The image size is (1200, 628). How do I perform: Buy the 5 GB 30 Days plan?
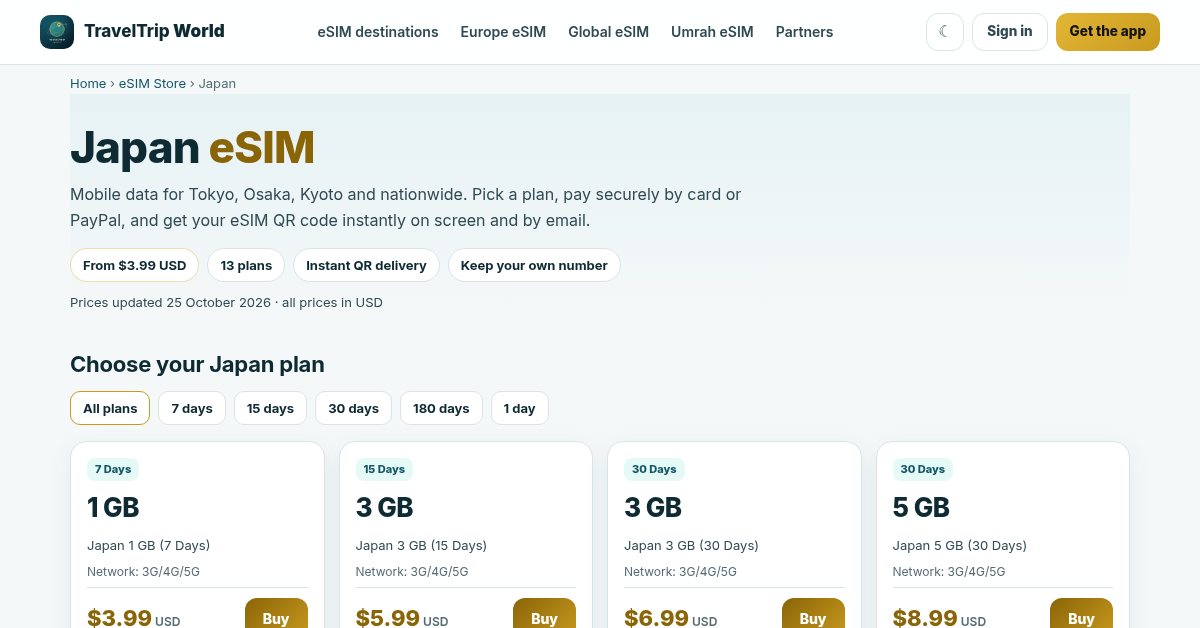1081,614
